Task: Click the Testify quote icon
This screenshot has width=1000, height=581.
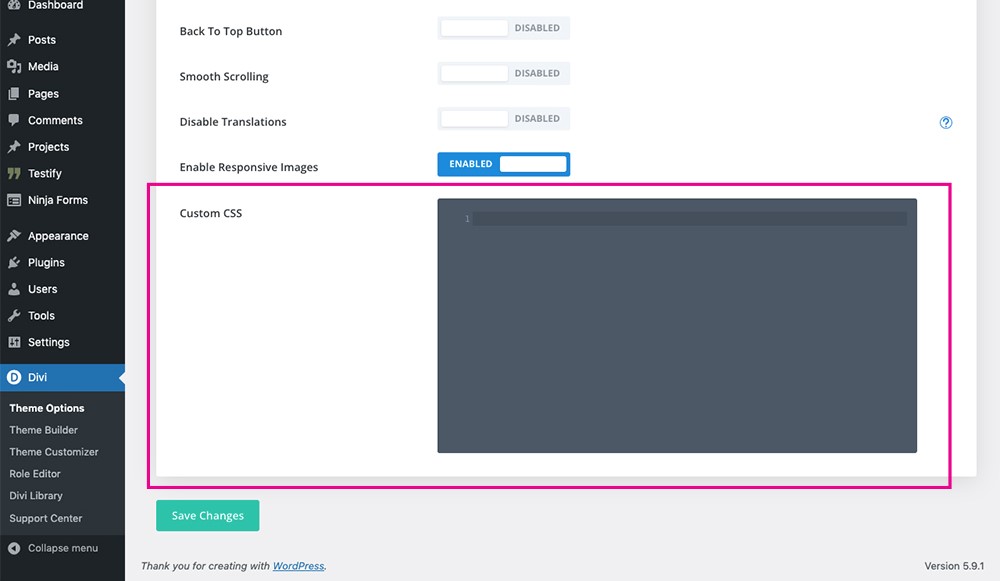Action: pyautogui.click(x=14, y=173)
